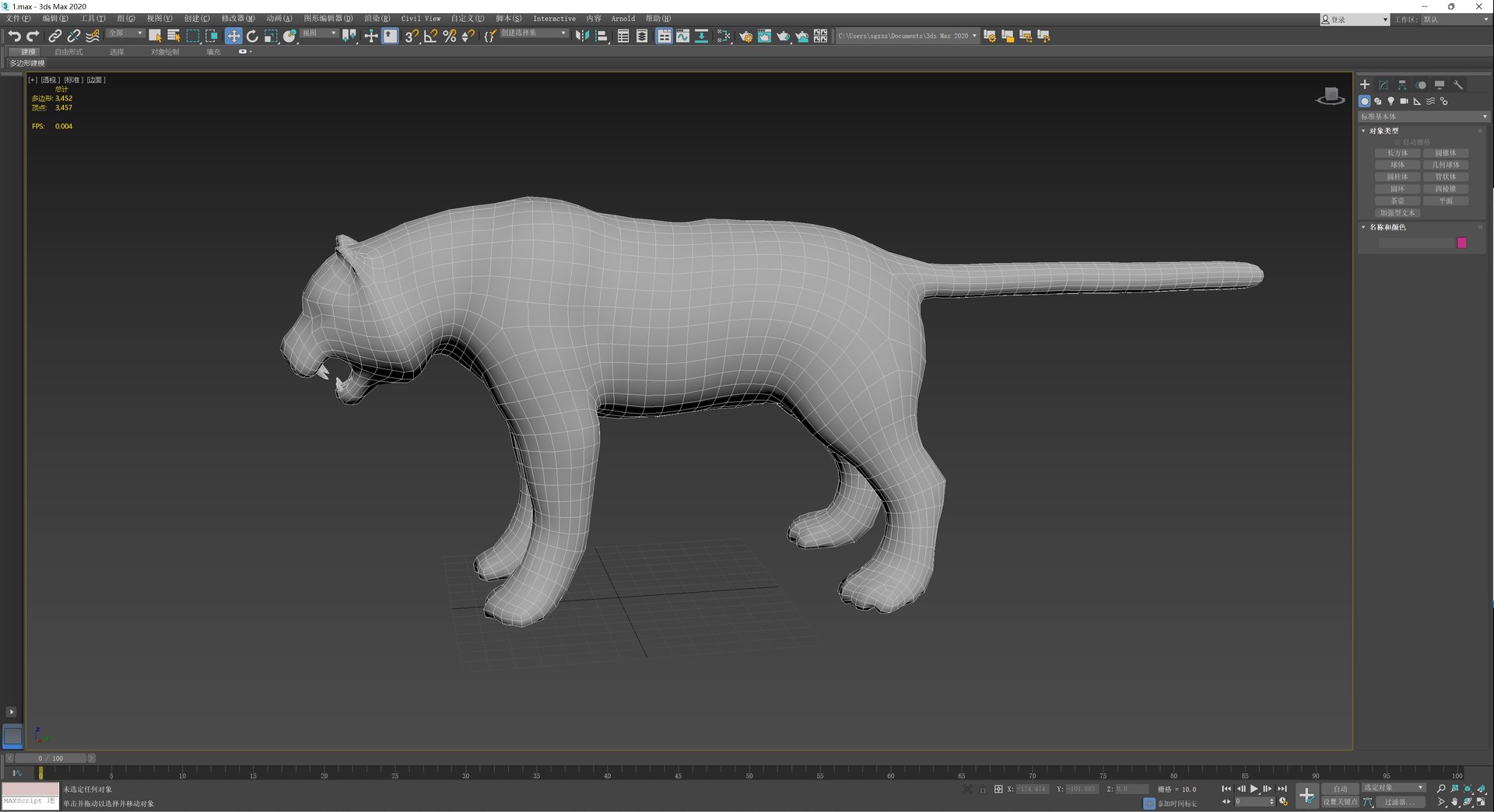This screenshot has width=1494, height=812.
Task: Click the Play Animation button
Action: (1254, 789)
